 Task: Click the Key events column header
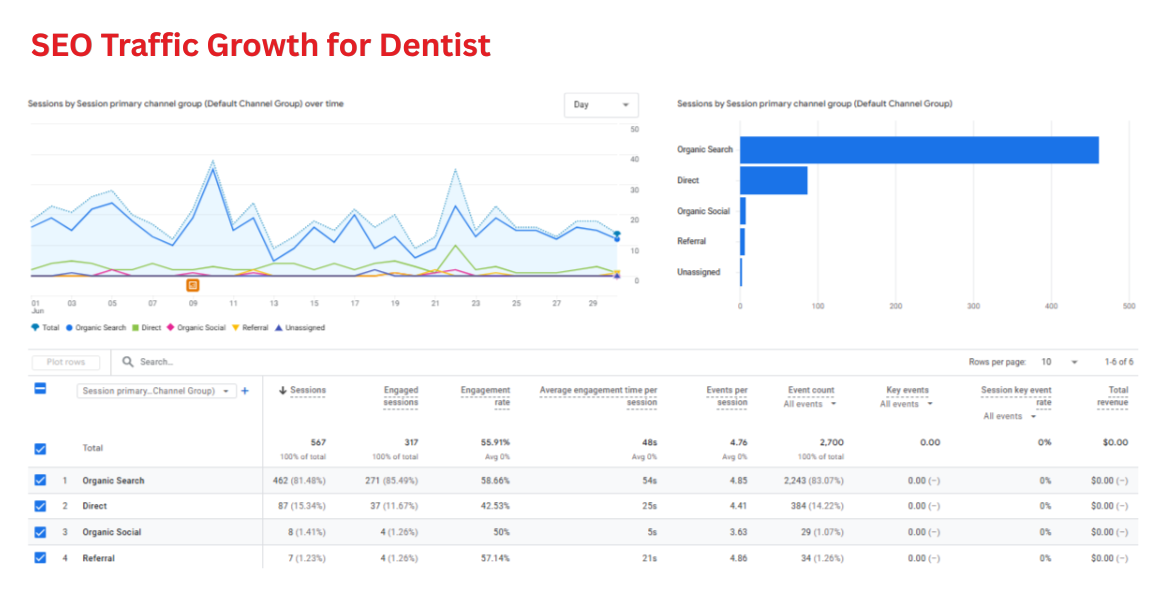(x=907, y=390)
